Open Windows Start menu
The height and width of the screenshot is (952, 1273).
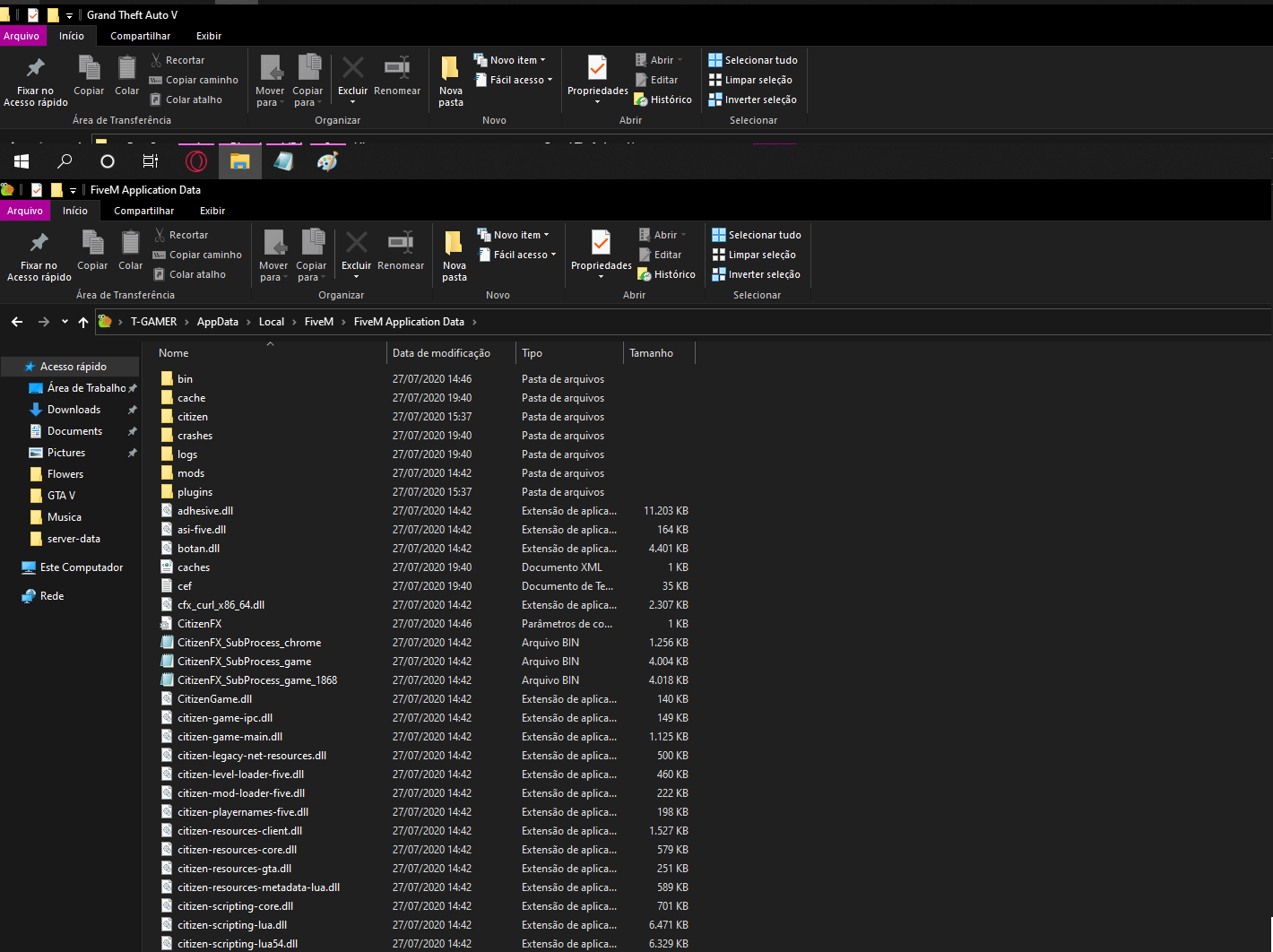(22, 161)
